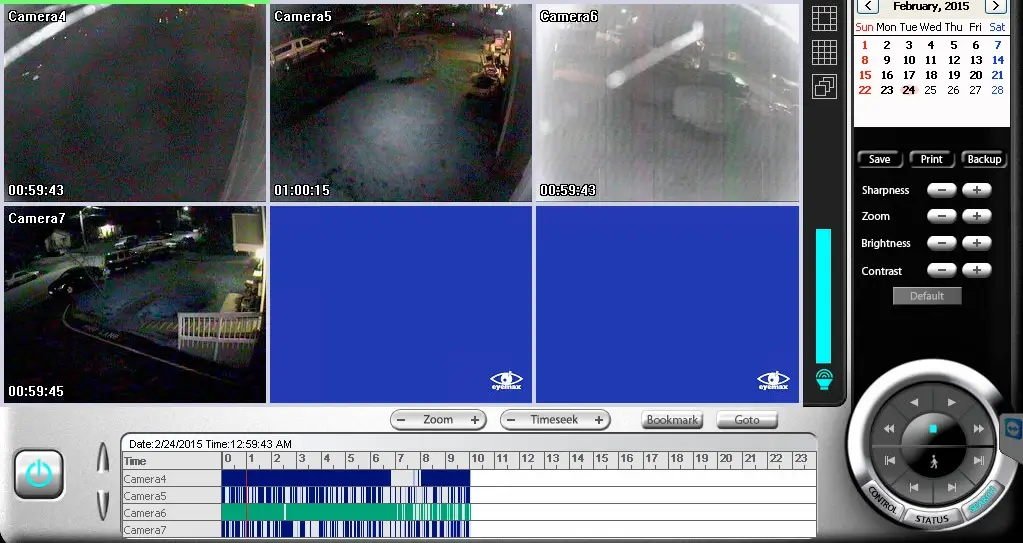Screen dimensions: 1023x543
Task: Increase Brightness with the plus button
Action: coord(977,243)
